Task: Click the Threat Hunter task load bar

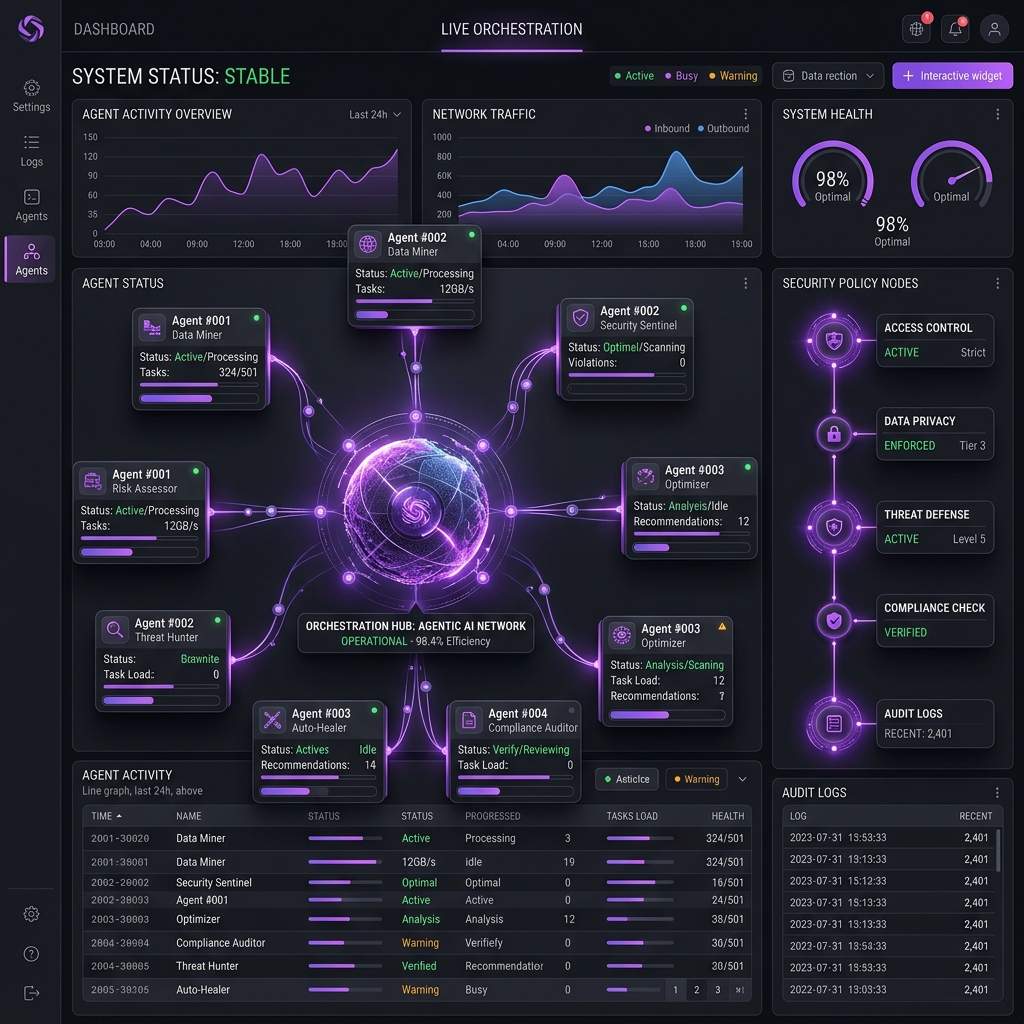Action: (x=161, y=700)
